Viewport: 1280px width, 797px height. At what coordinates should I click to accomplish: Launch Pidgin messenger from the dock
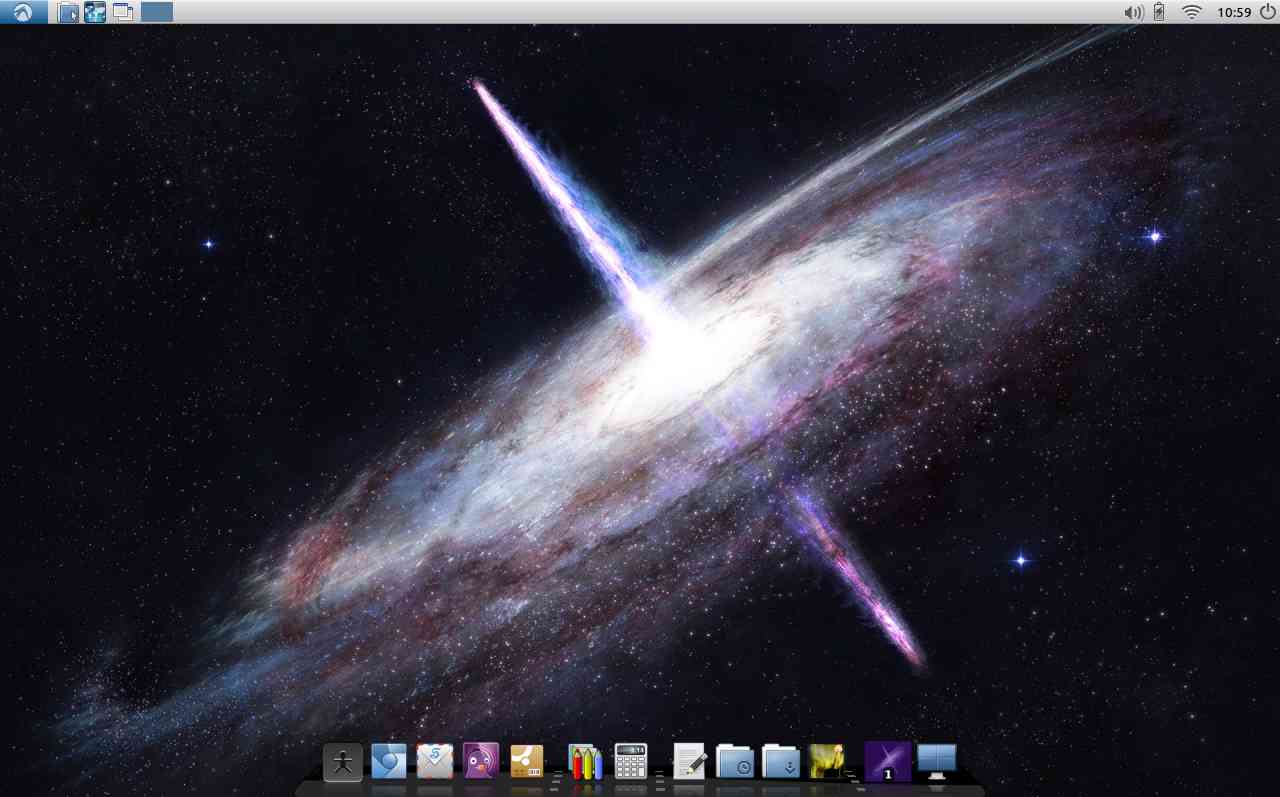481,762
